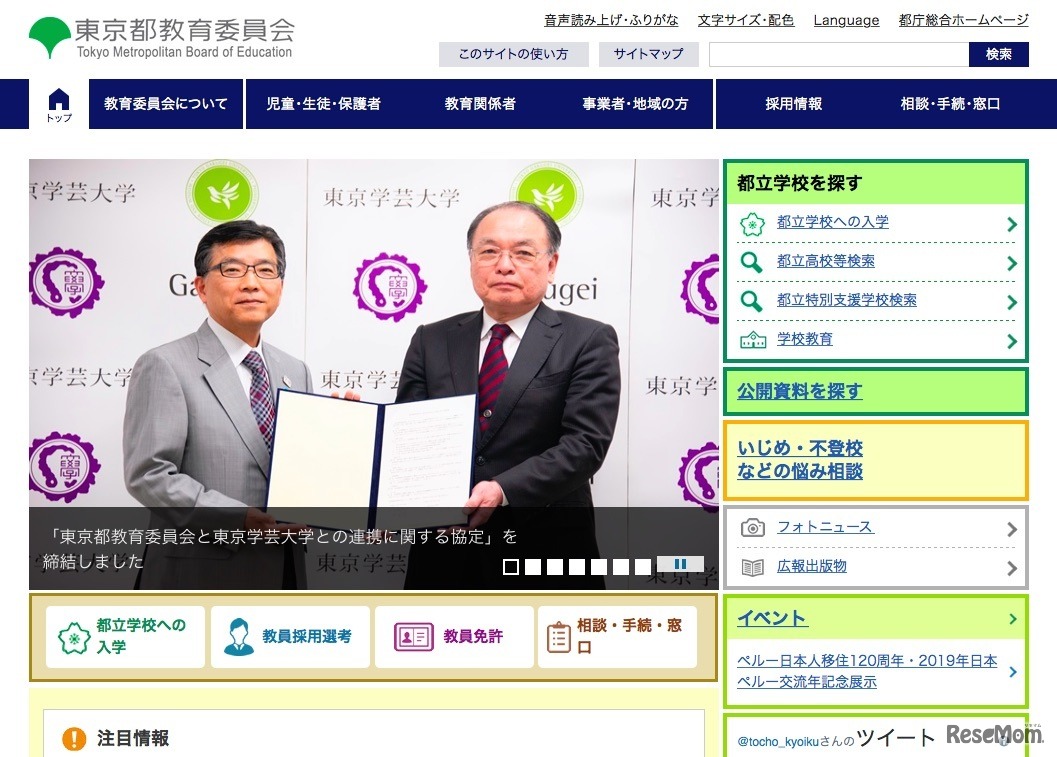Viewport: 1057px width, 757px height.
Task: Select the second slideshow indicator square
Action: click(x=533, y=567)
